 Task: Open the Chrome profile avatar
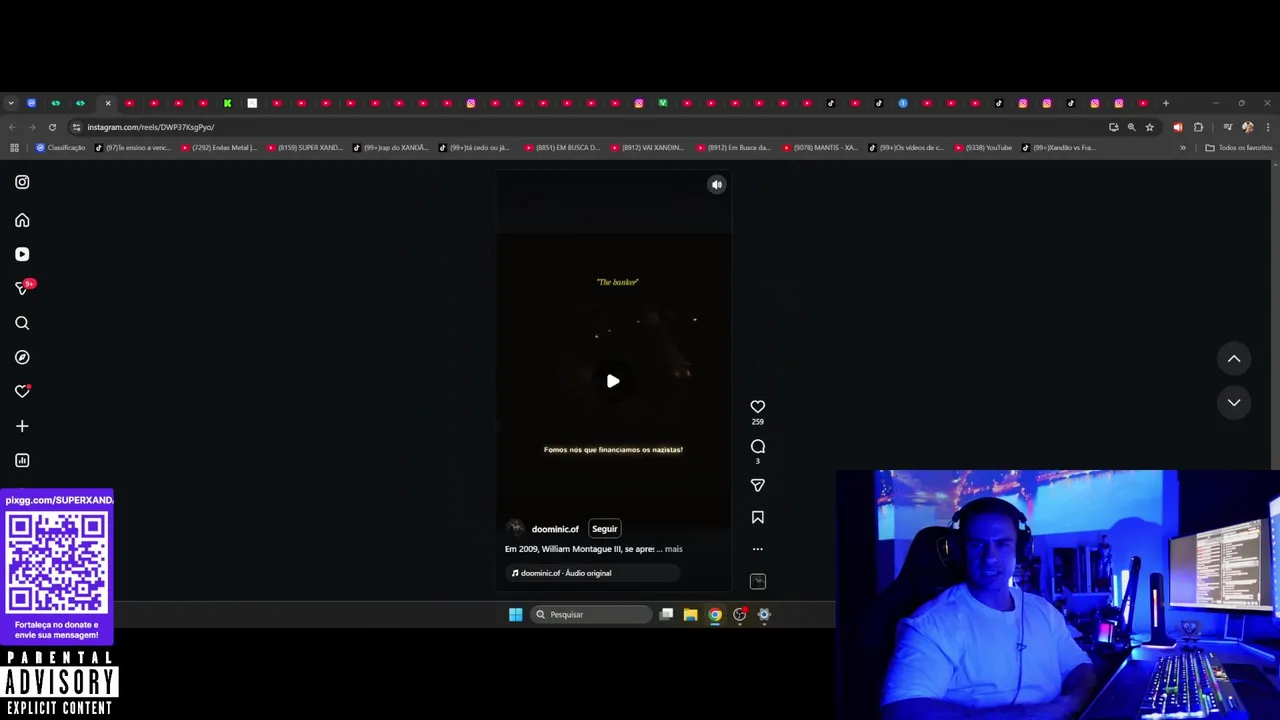pos(1247,127)
